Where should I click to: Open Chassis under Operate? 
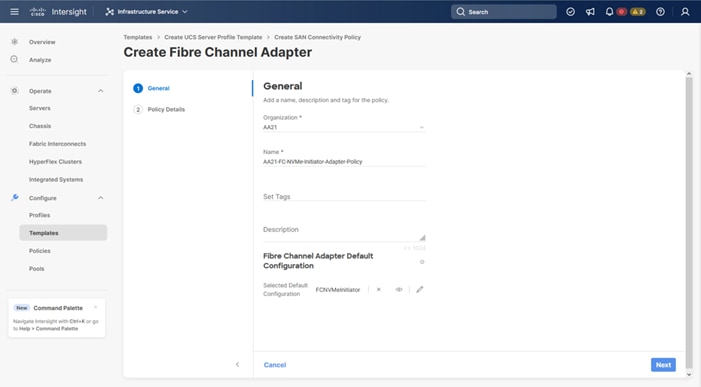click(x=40, y=126)
